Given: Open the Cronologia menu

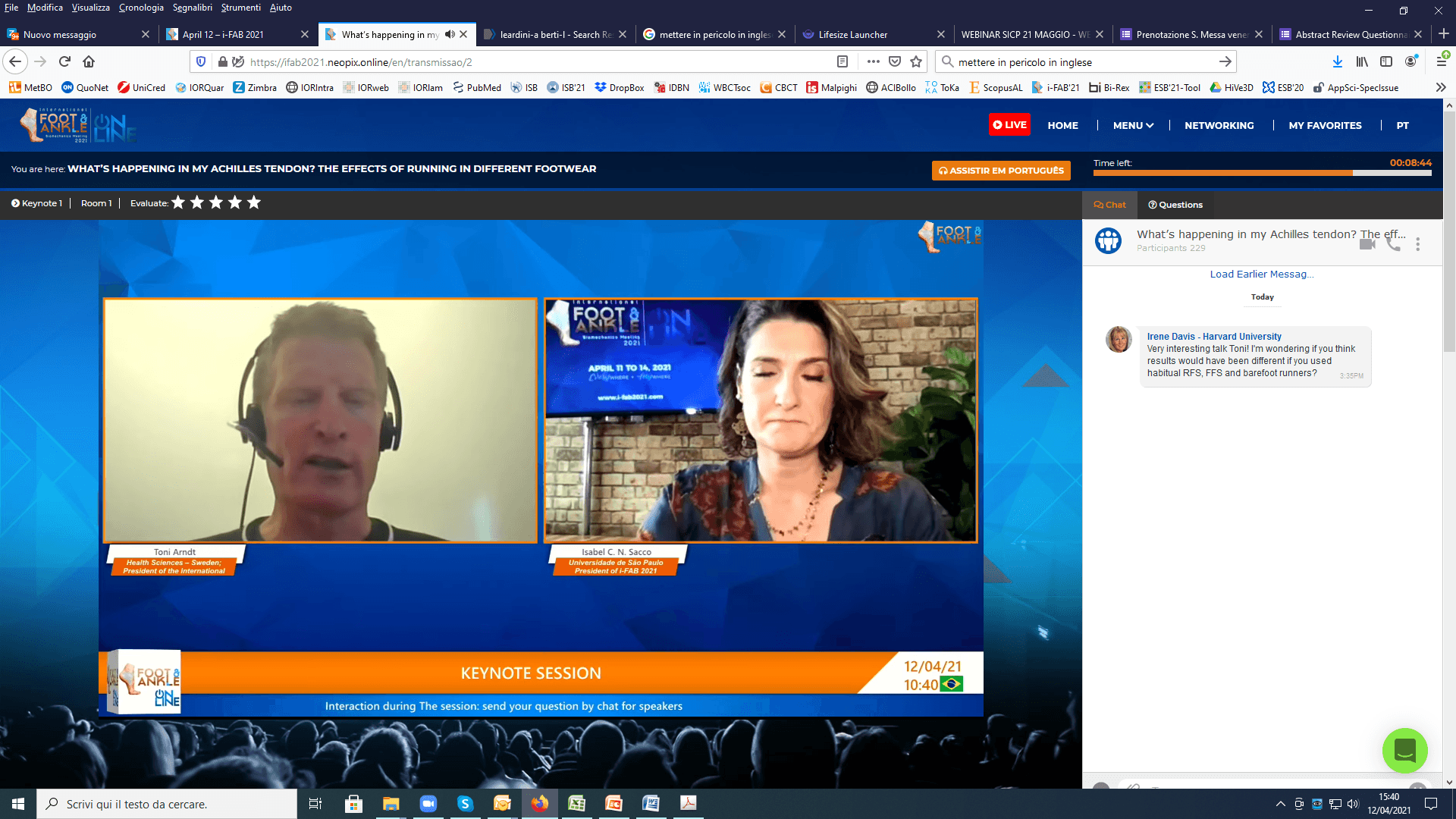Looking at the screenshot, I should click(x=141, y=8).
